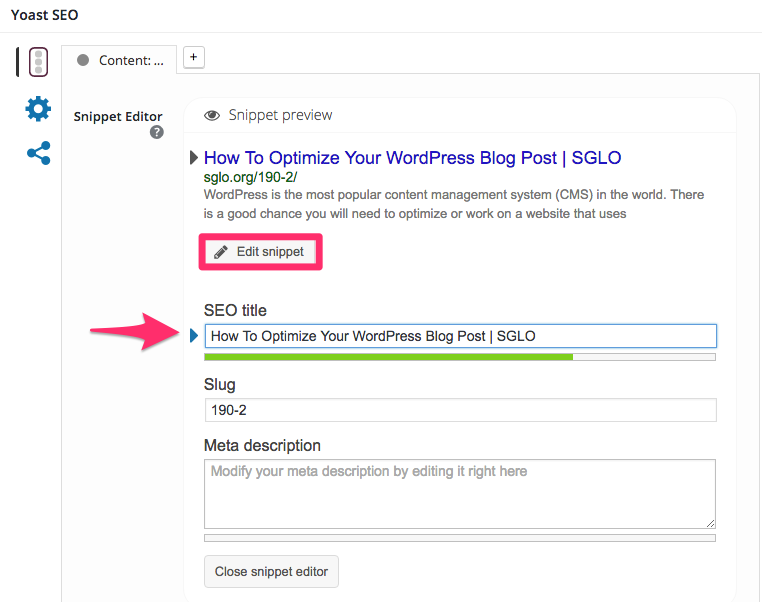Click the Close snippet editor button
This screenshot has width=762, height=602.
(271, 571)
